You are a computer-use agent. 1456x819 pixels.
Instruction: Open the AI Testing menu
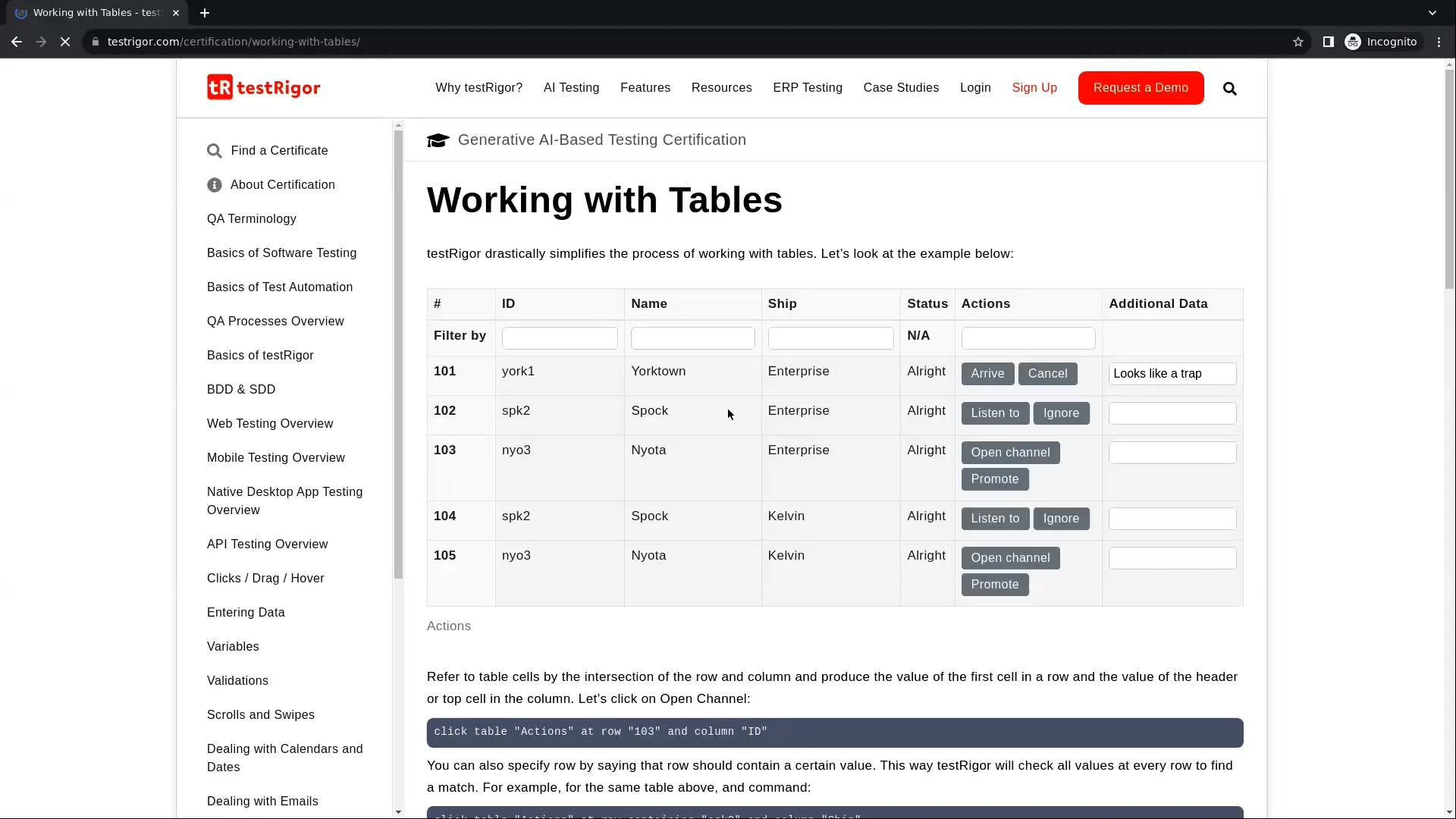click(572, 88)
